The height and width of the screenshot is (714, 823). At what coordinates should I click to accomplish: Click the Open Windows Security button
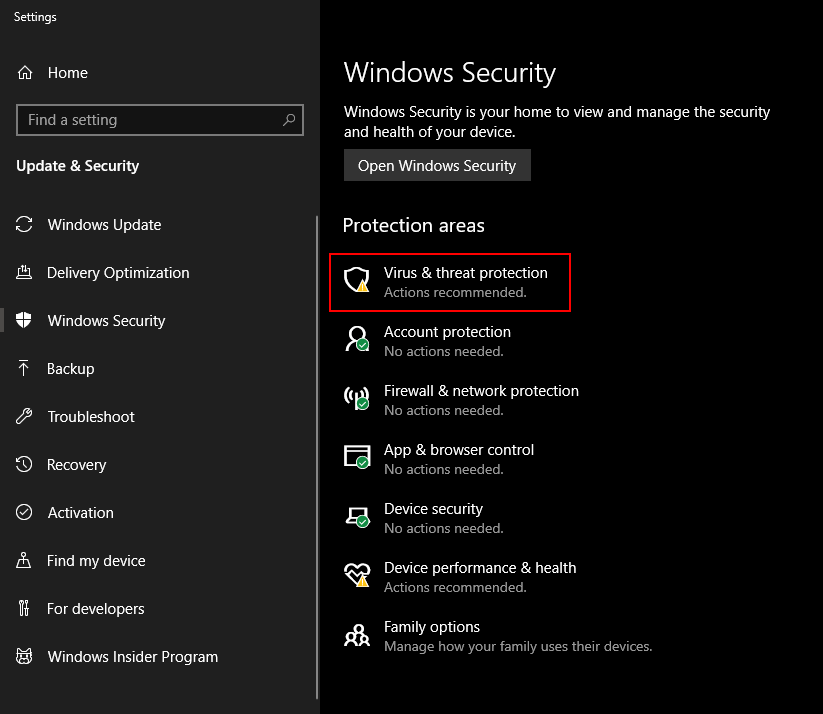click(x=437, y=165)
